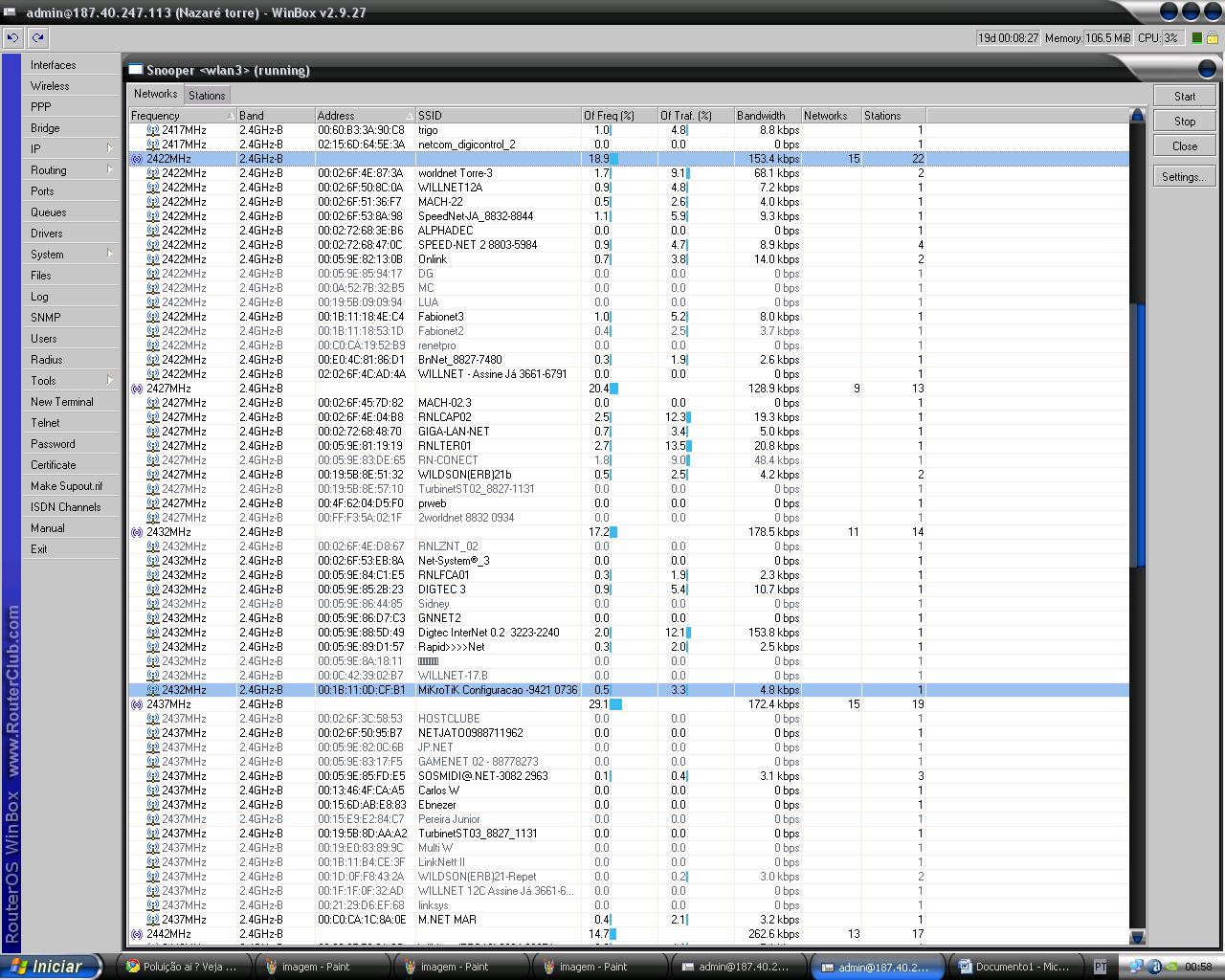The width and height of the screenshot is (1225, 980).
Task: Click the 2442MHz frequency group icon
Action: [137, 934]
